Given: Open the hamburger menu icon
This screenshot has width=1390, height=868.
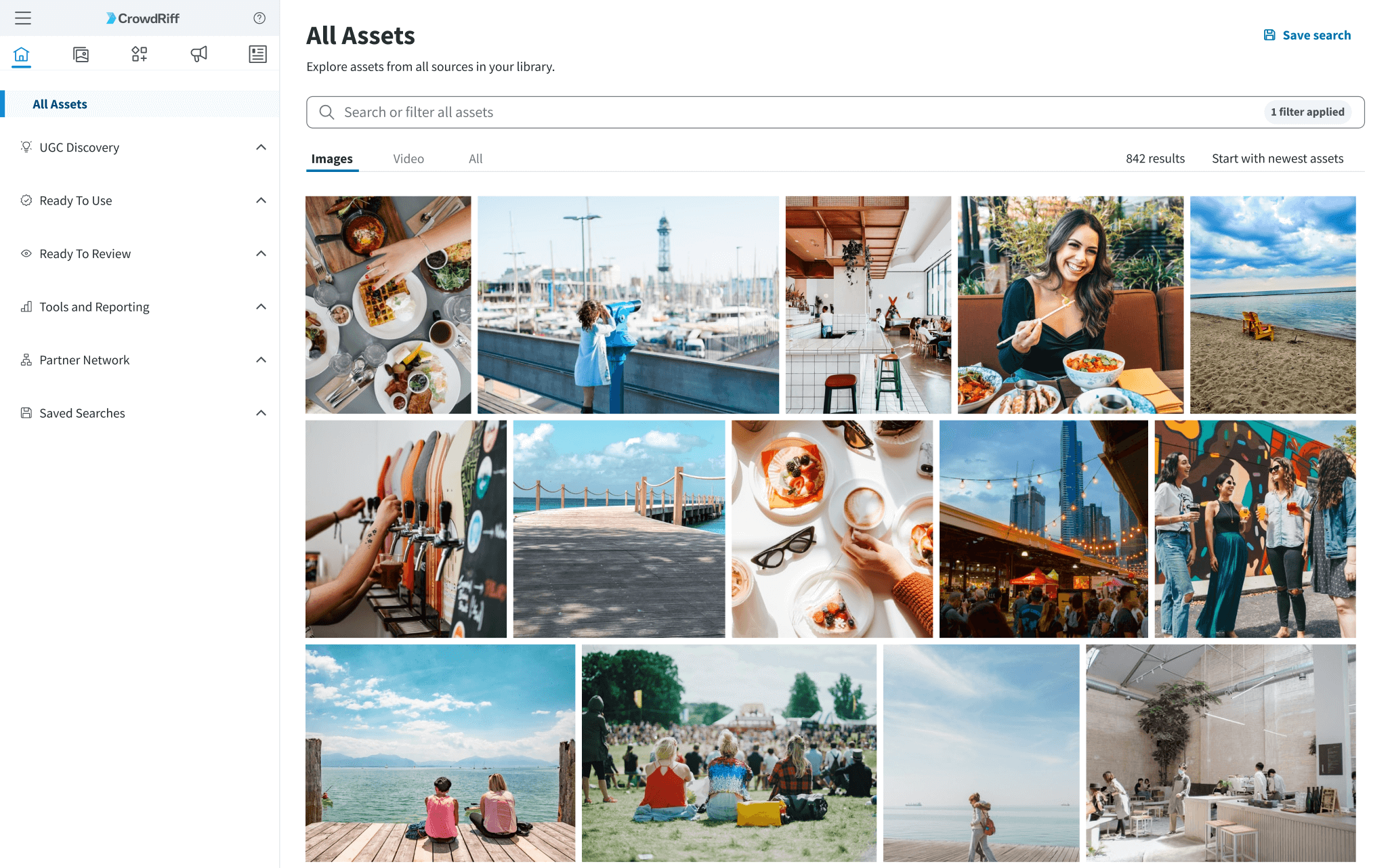Looking at the screenshot, I should click(23, 18).
